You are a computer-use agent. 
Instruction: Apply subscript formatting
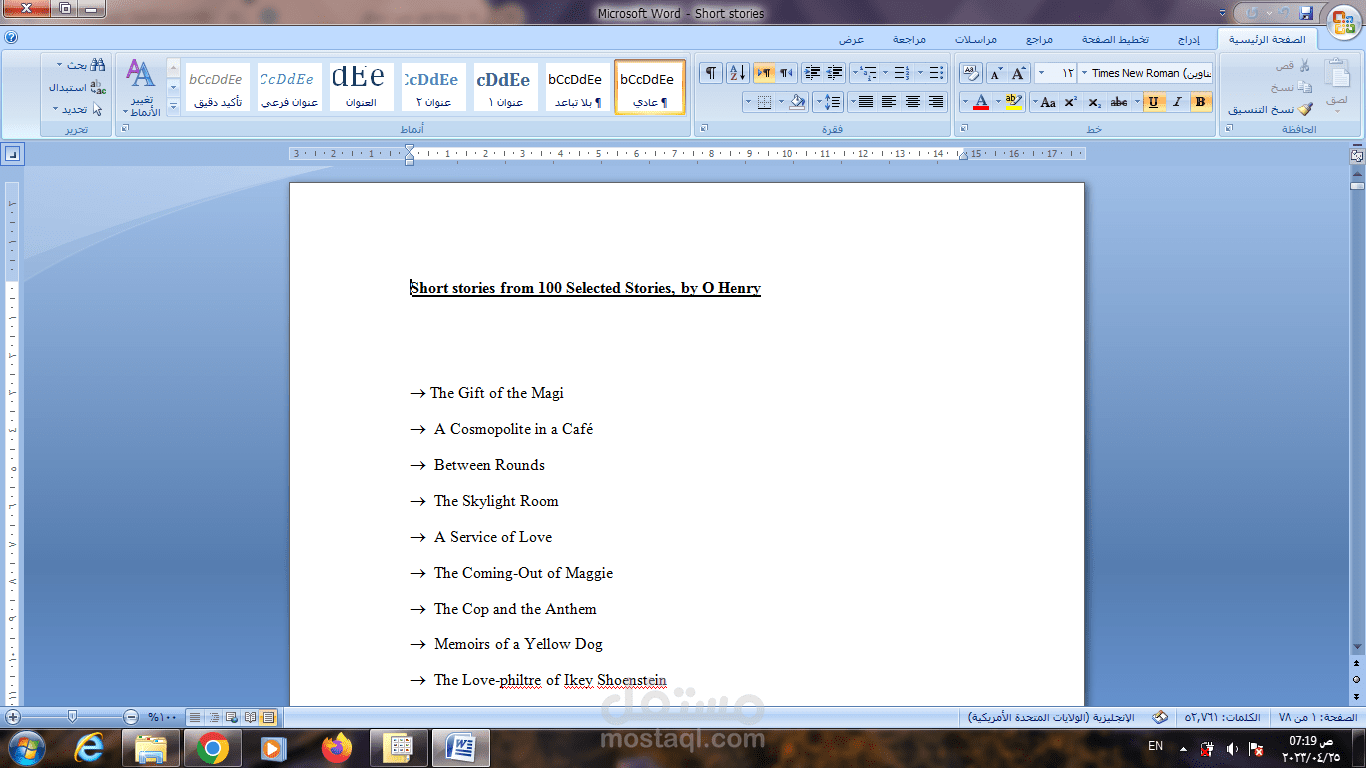[1094, 101]
